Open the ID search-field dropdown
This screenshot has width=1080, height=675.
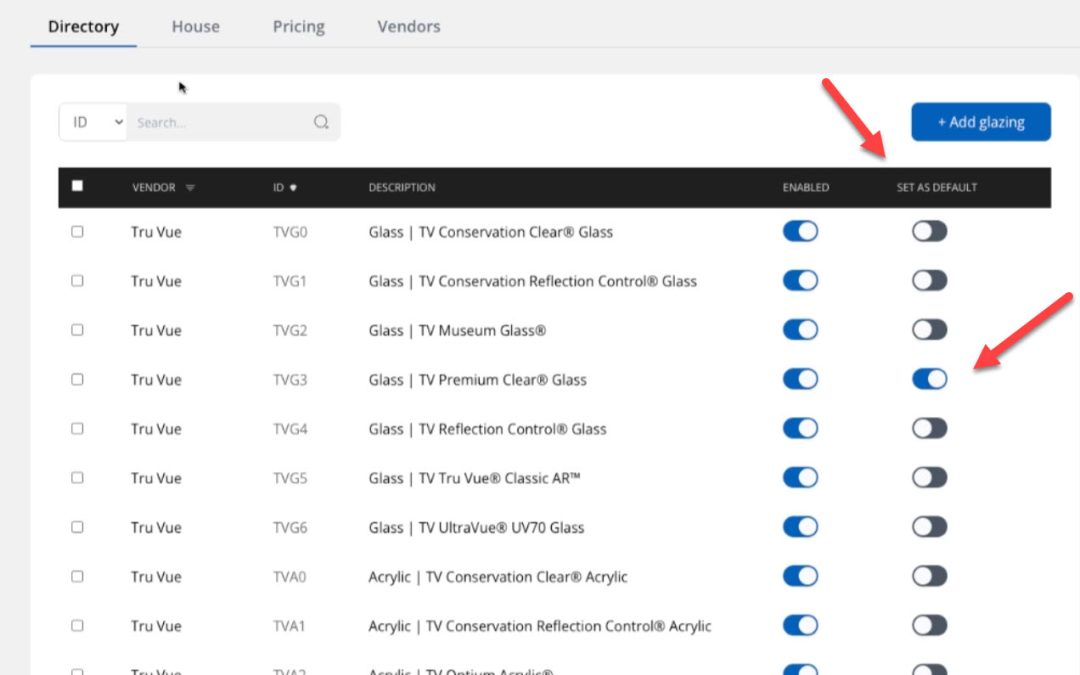(93, 122)
